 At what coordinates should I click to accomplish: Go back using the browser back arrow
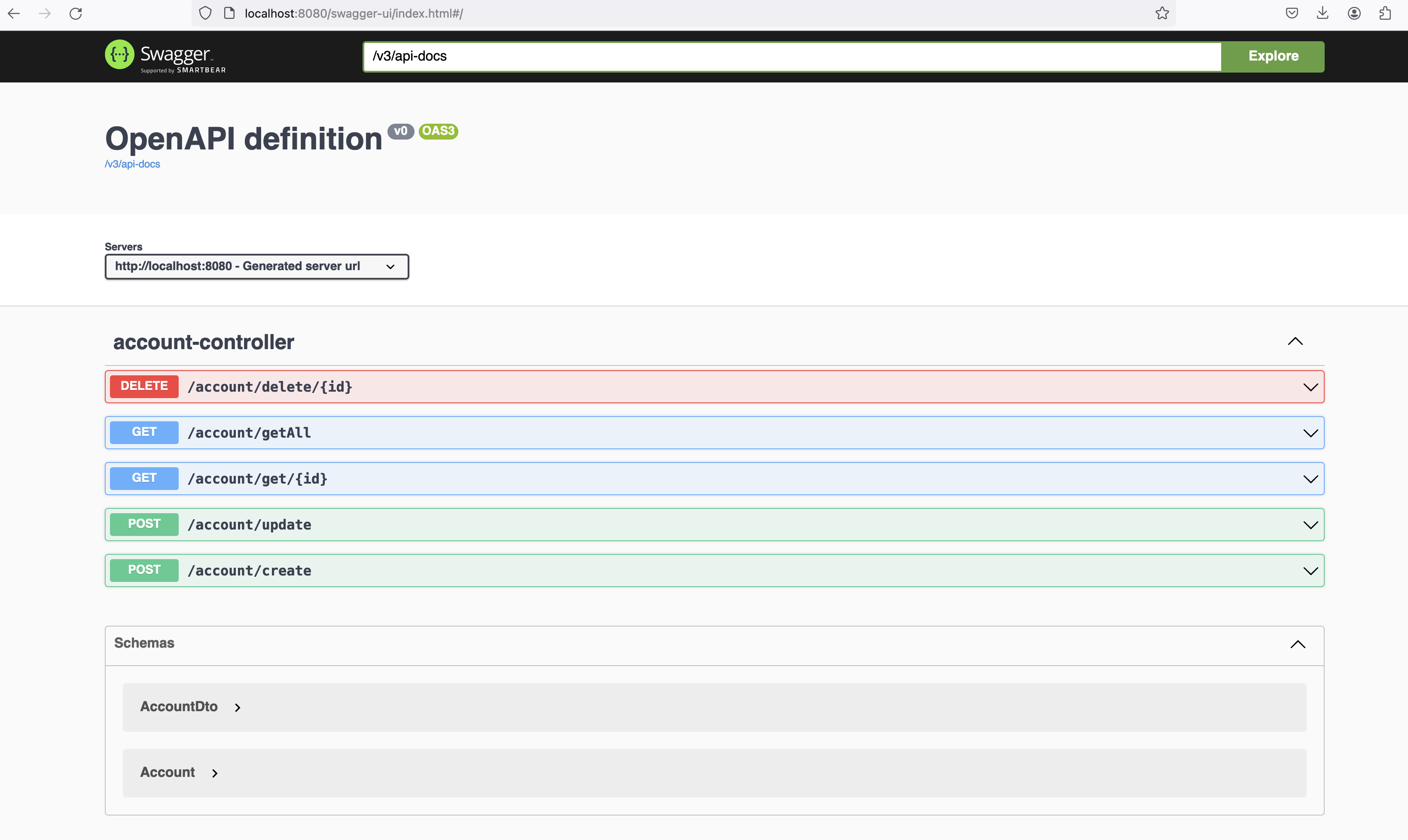coord(14,14)
